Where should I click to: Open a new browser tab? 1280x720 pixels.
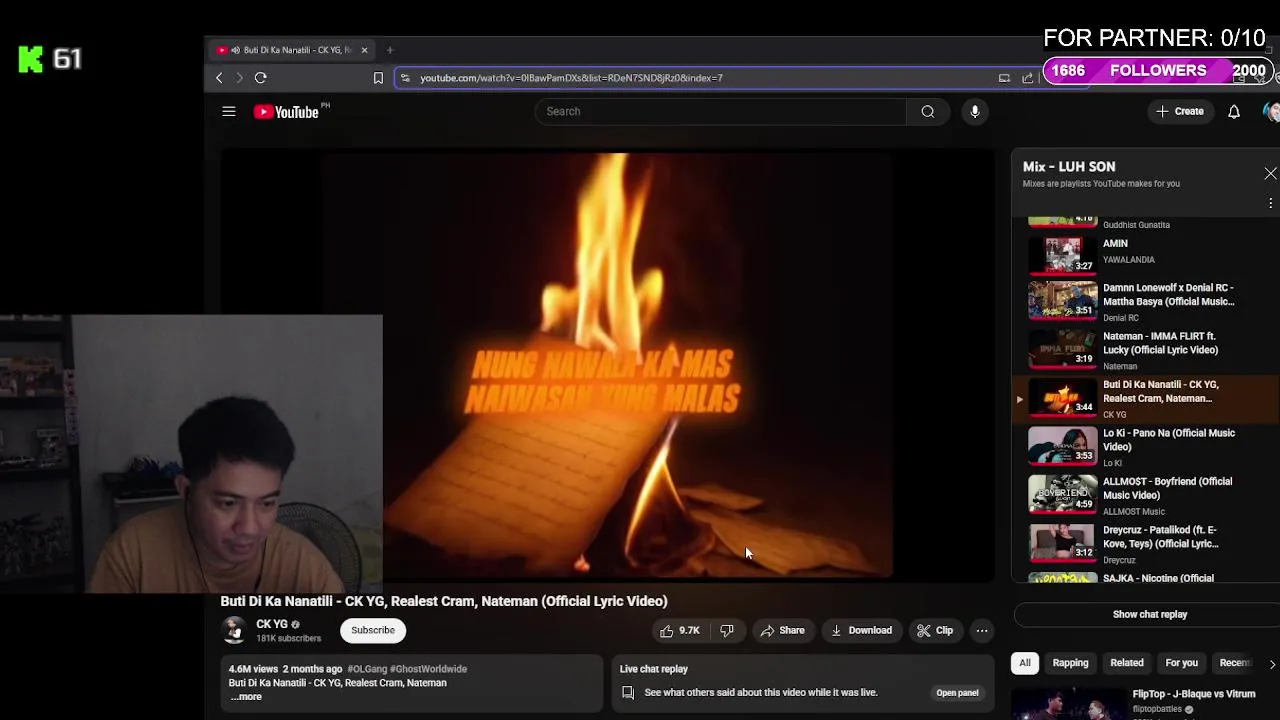tap(390, 50)
